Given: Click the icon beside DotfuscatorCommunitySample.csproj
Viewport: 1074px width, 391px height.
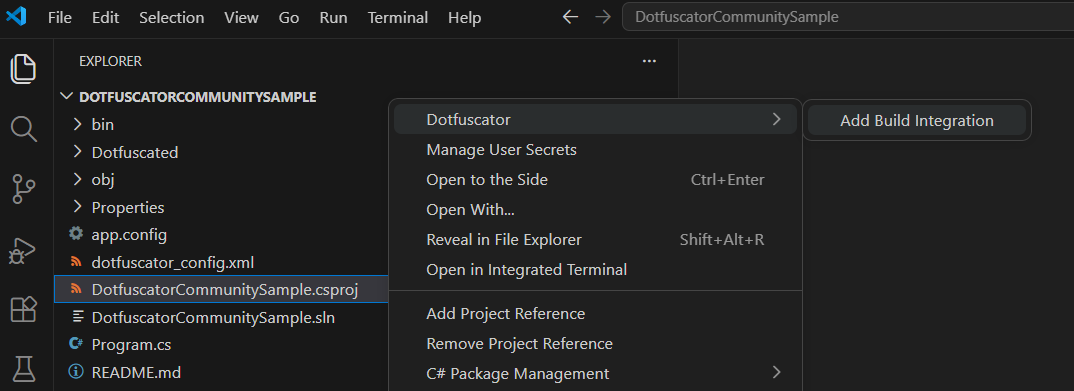Looking at the screenshot, I should pos(76,290).
